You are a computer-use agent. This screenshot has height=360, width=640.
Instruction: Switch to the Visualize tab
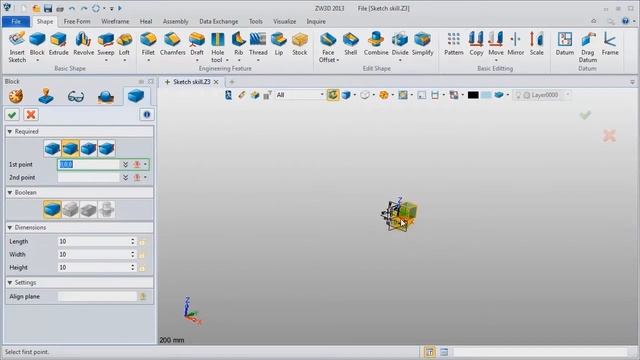[284, 21]
